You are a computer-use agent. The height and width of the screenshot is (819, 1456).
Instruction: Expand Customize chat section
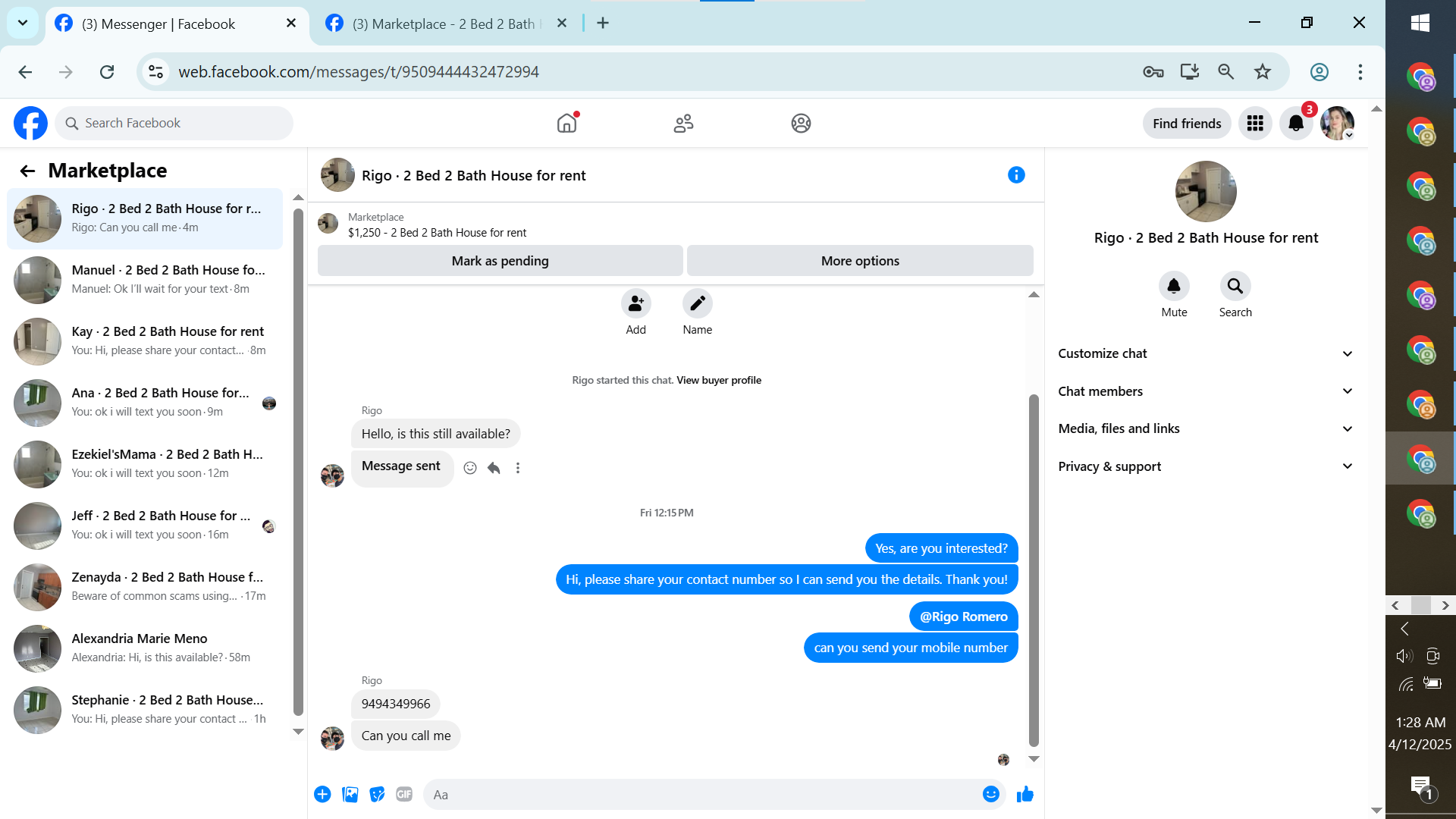(1206, 353)
